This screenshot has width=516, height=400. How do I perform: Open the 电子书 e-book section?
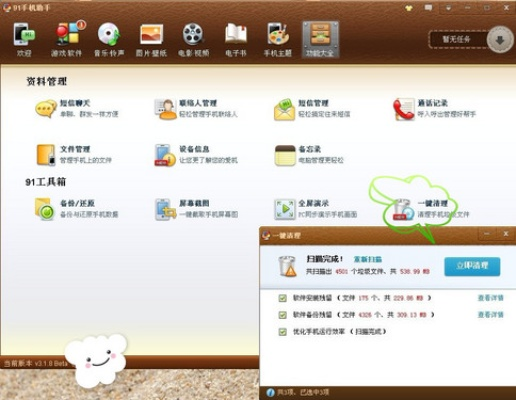[236, 39]
